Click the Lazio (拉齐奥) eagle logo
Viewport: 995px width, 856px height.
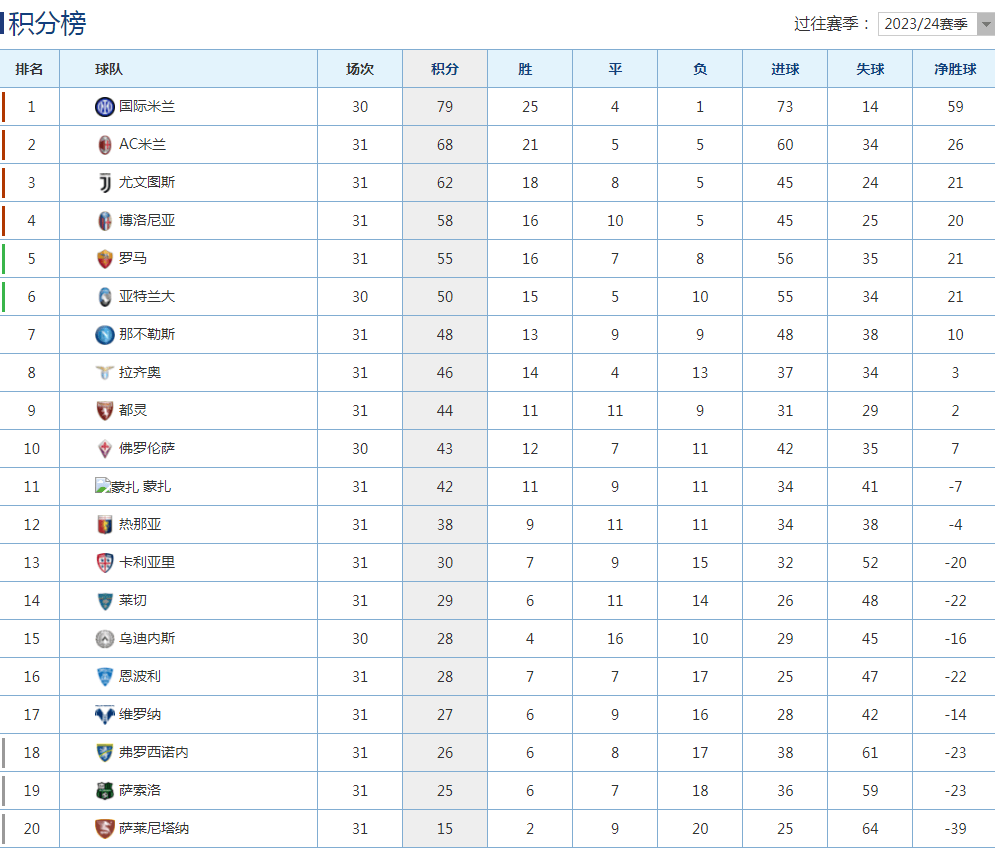point(105,373)
